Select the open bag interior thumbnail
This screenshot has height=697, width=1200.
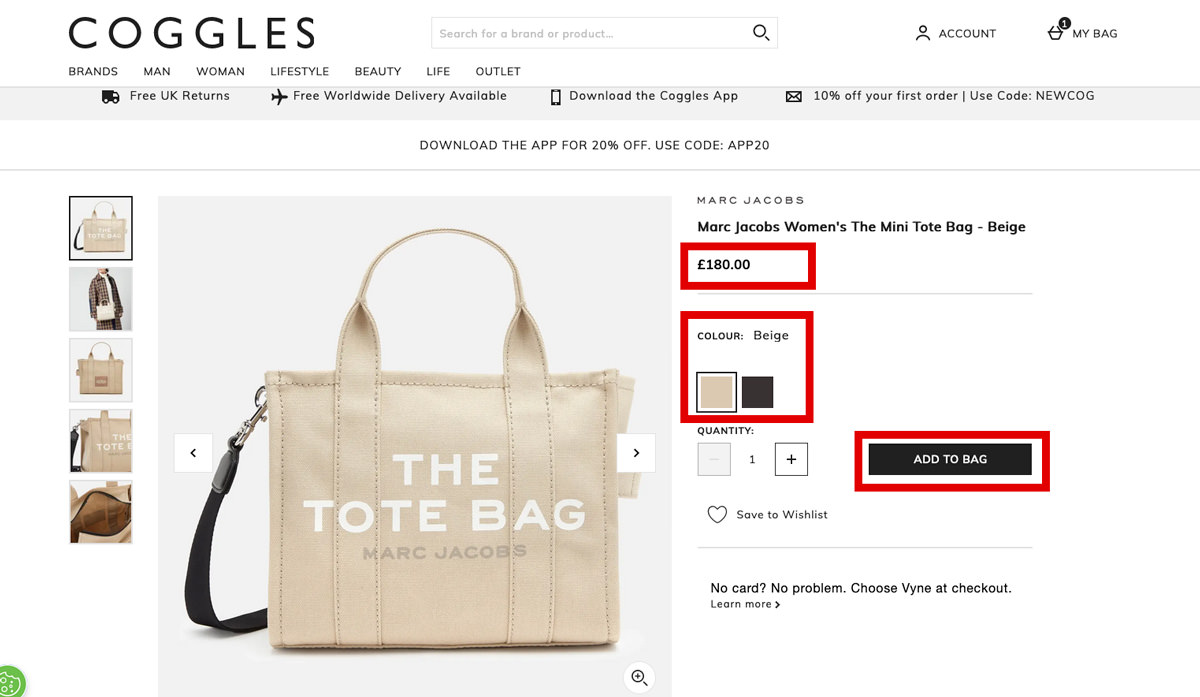point(100,512)
